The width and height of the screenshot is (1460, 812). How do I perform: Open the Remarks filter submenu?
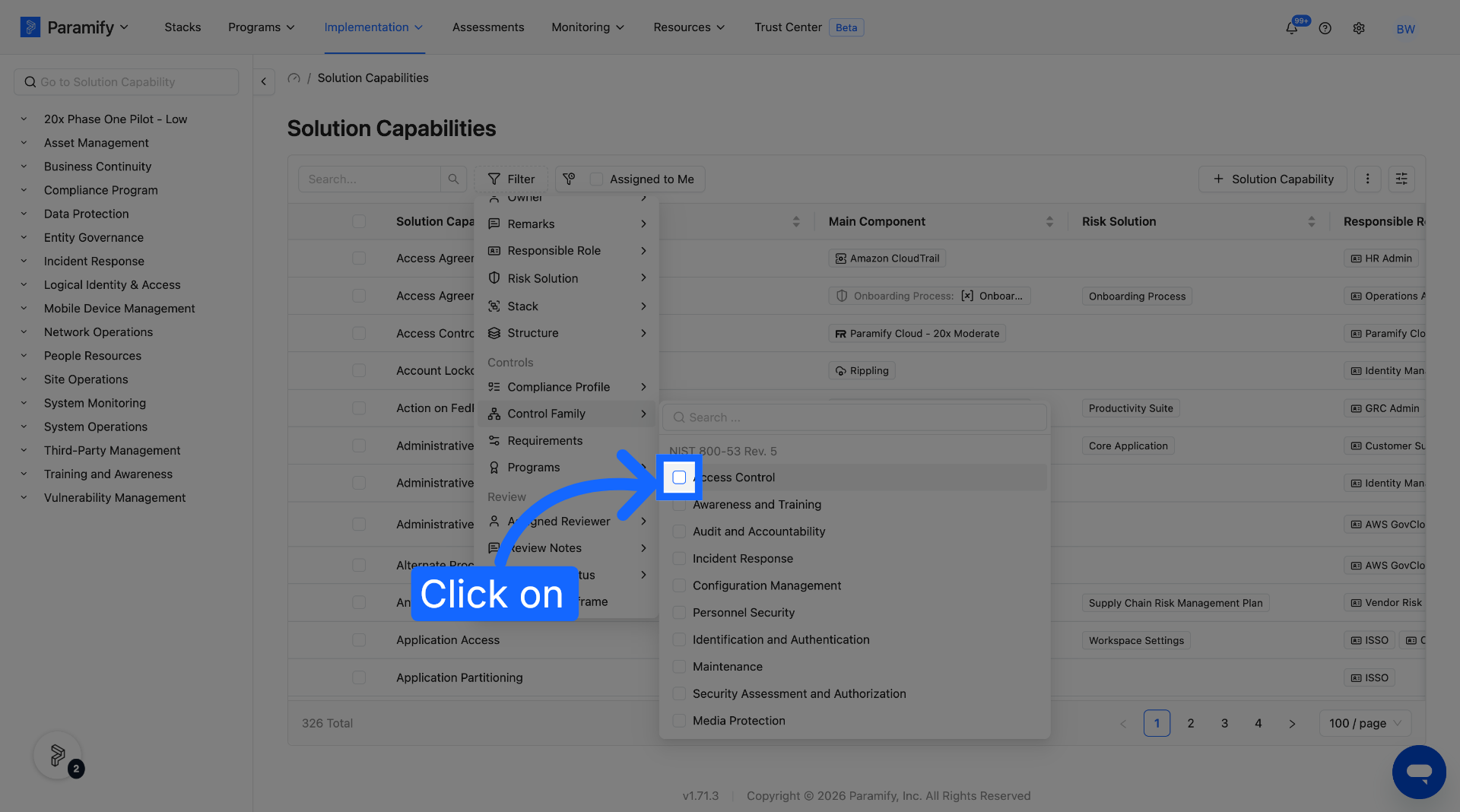[567, 224]
